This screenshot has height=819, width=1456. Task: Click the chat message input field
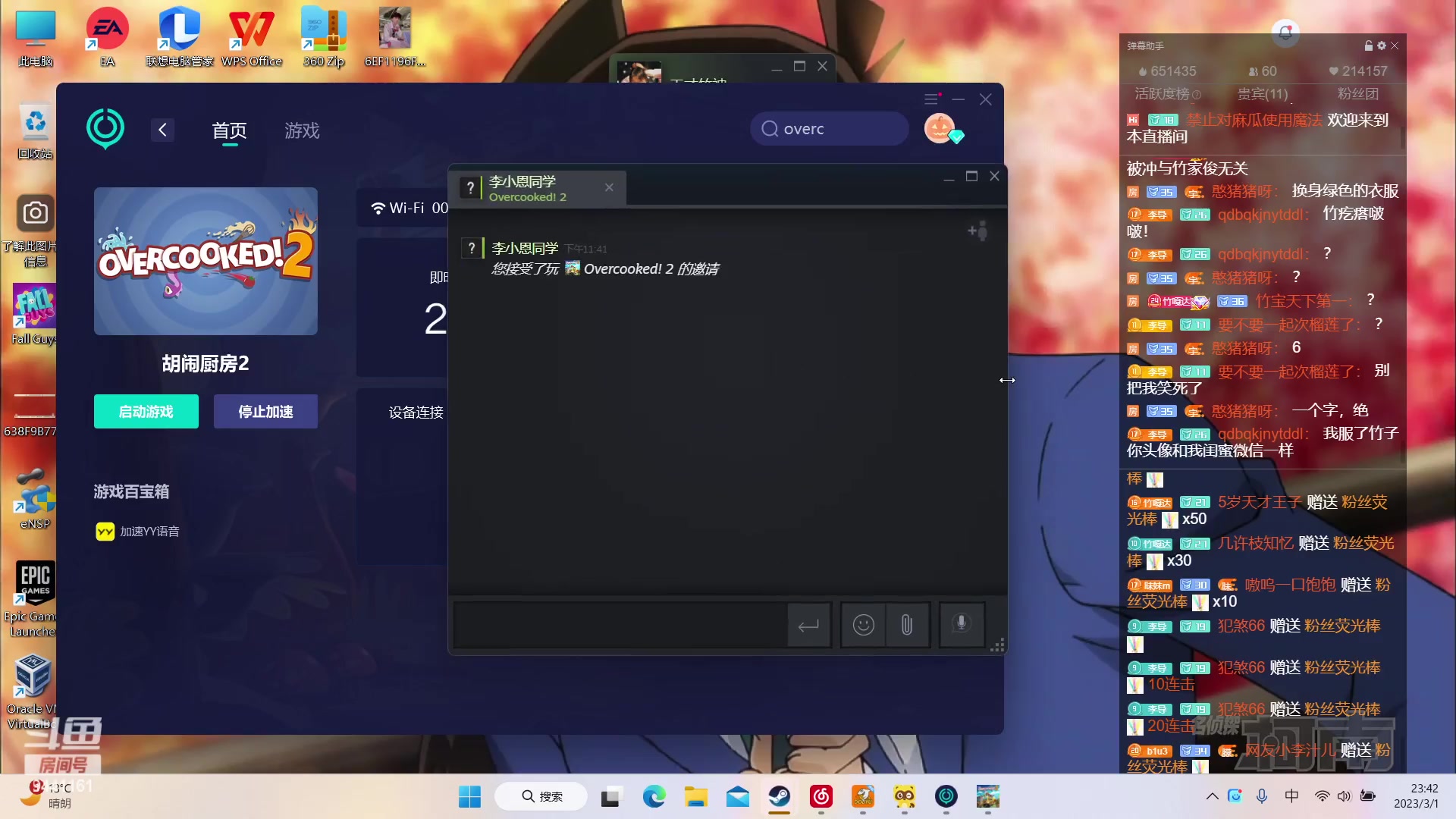coord(620,626)
